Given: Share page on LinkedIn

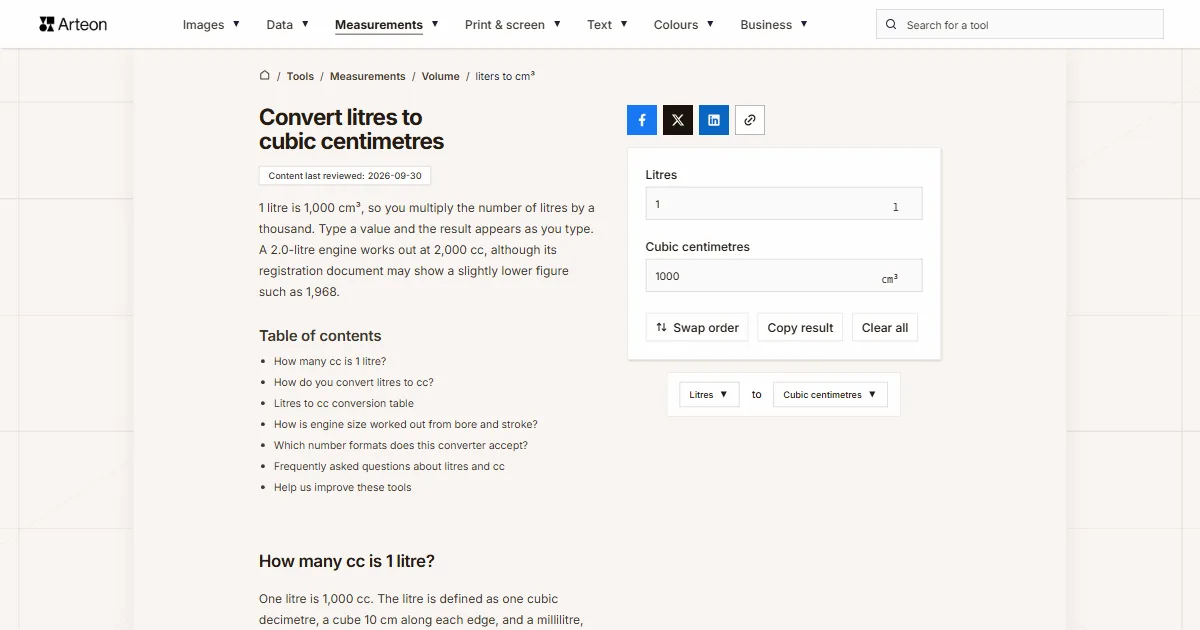Looking at the screenshot, I should tap(714, 120).
